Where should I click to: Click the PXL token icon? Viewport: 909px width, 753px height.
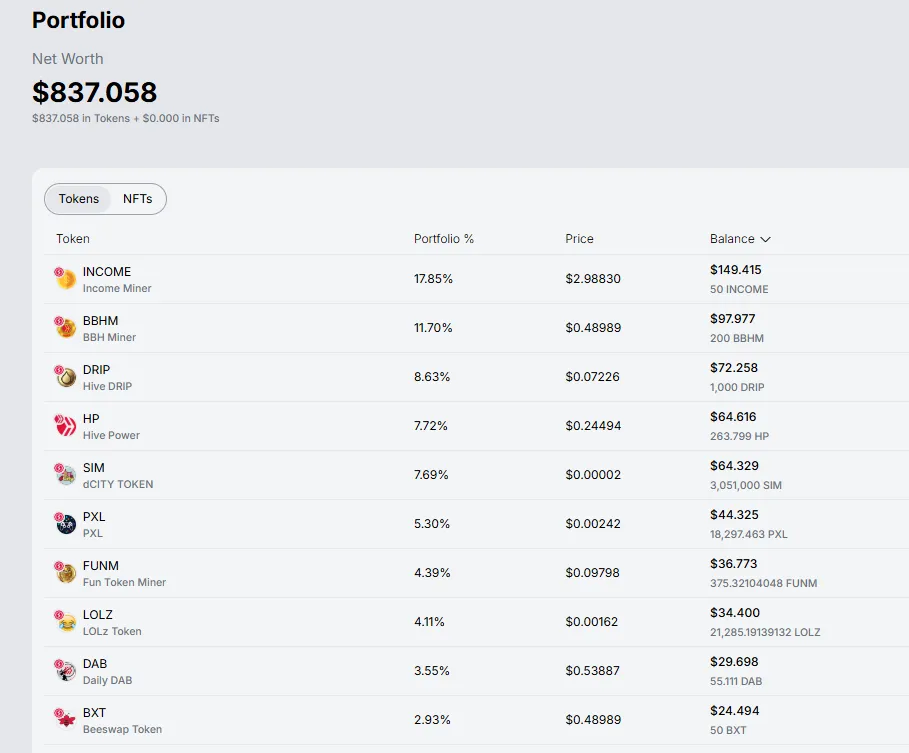(x=66, y=524)
